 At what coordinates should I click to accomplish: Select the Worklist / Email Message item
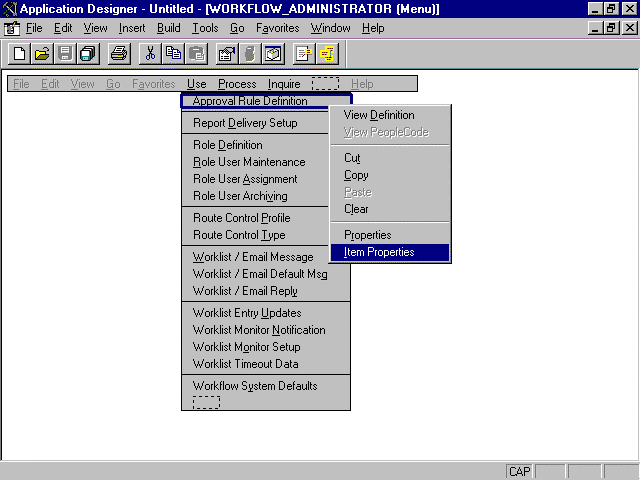pos(255,257)
